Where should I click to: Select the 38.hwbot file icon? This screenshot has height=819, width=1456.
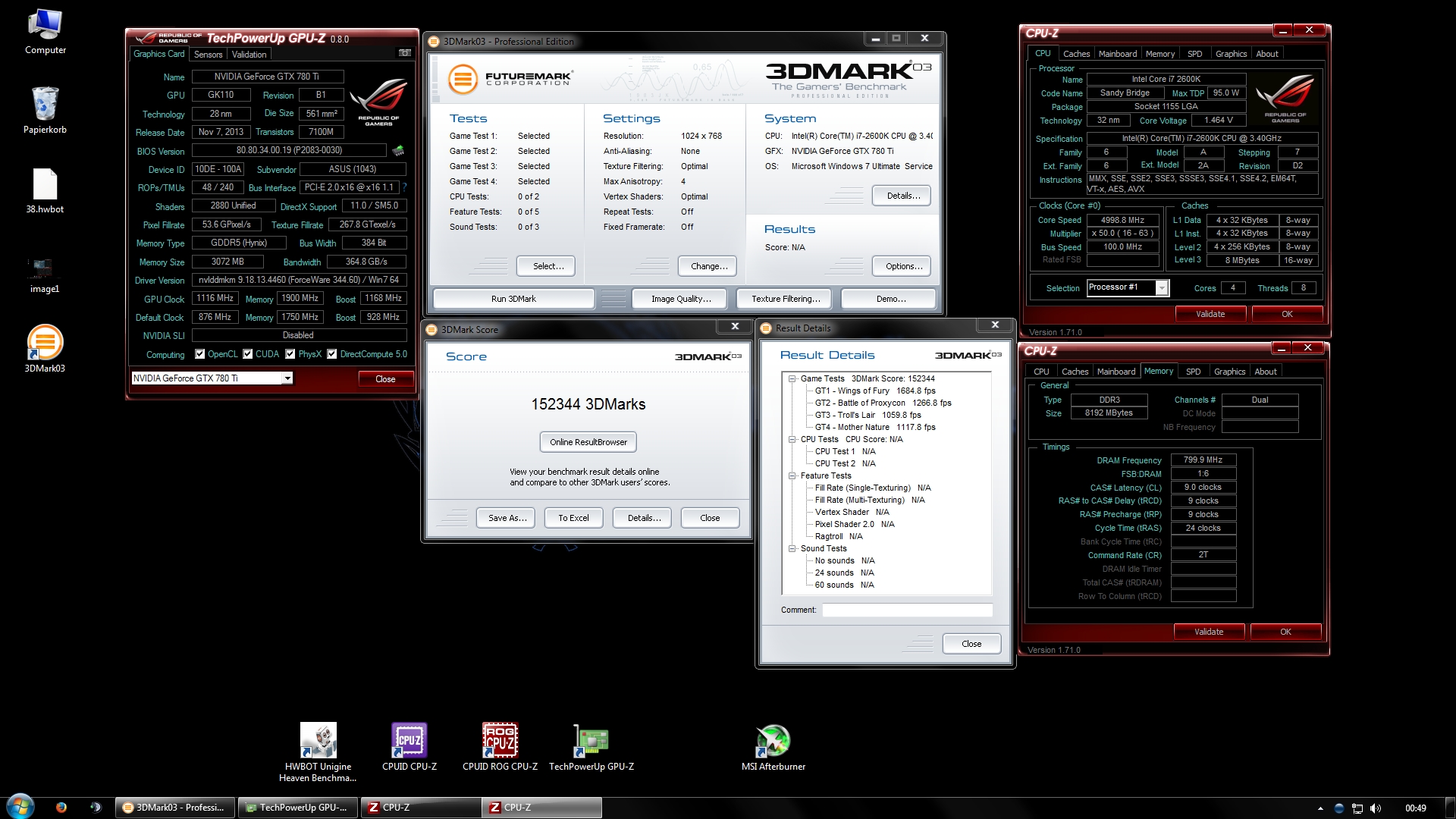(45, 191)
